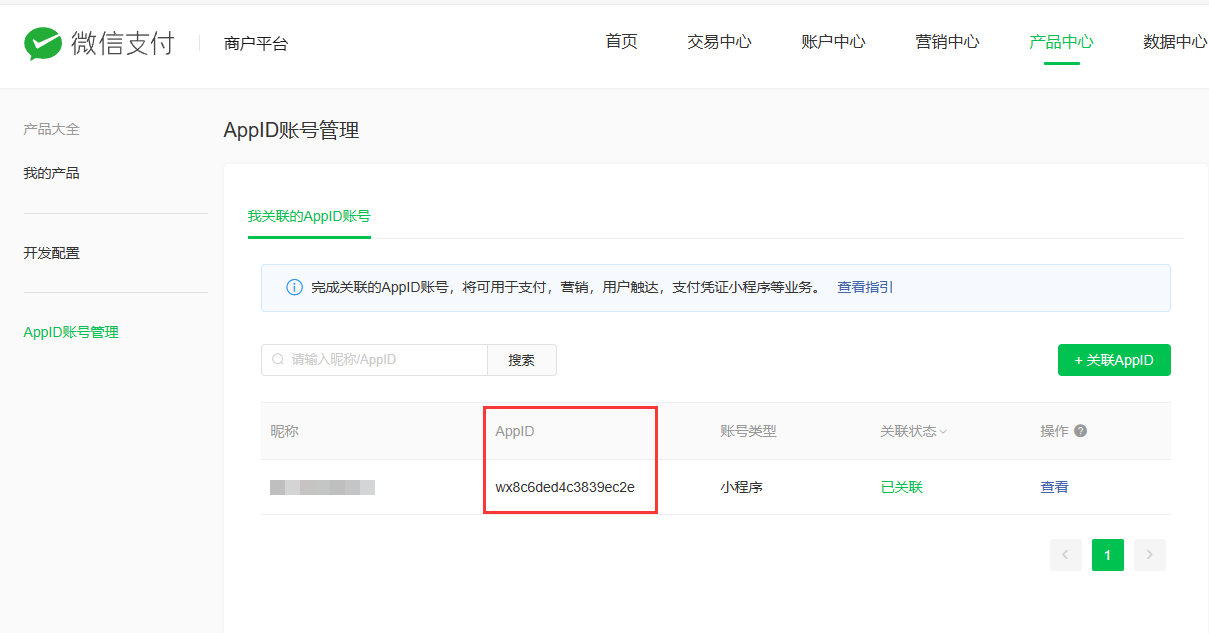Click the + 关联AppID button
This screenshot has width=1209, height=633.
1114,360
